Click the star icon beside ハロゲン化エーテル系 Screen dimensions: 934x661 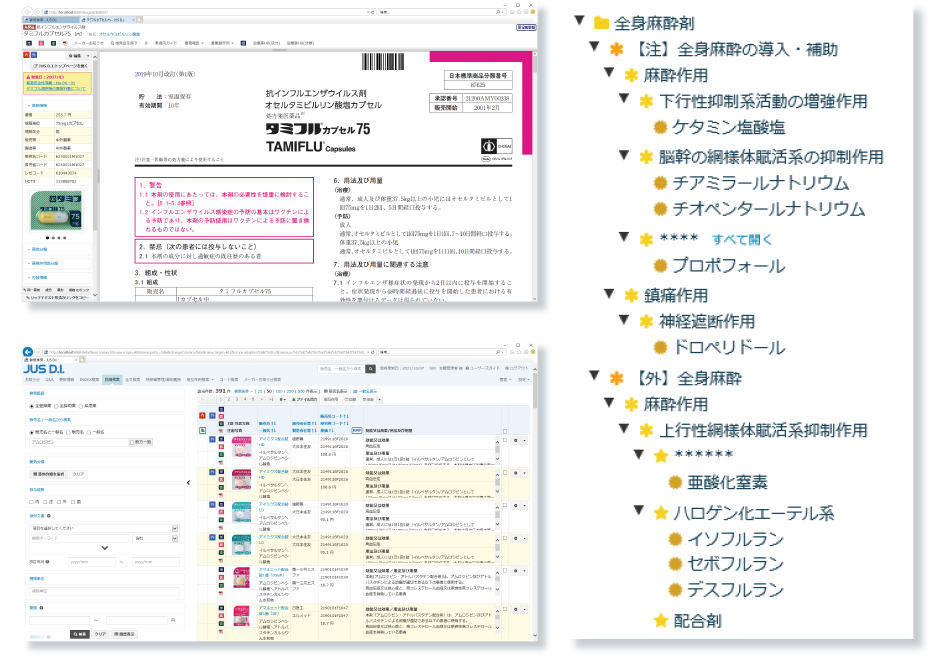point(660,513)
